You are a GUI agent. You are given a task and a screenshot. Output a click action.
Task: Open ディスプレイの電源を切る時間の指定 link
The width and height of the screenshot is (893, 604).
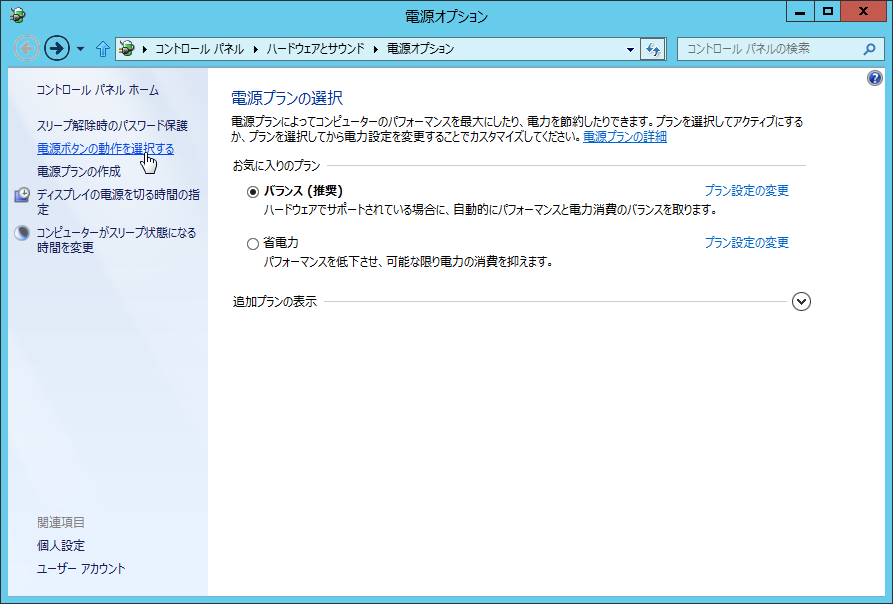tap(118, 202)
